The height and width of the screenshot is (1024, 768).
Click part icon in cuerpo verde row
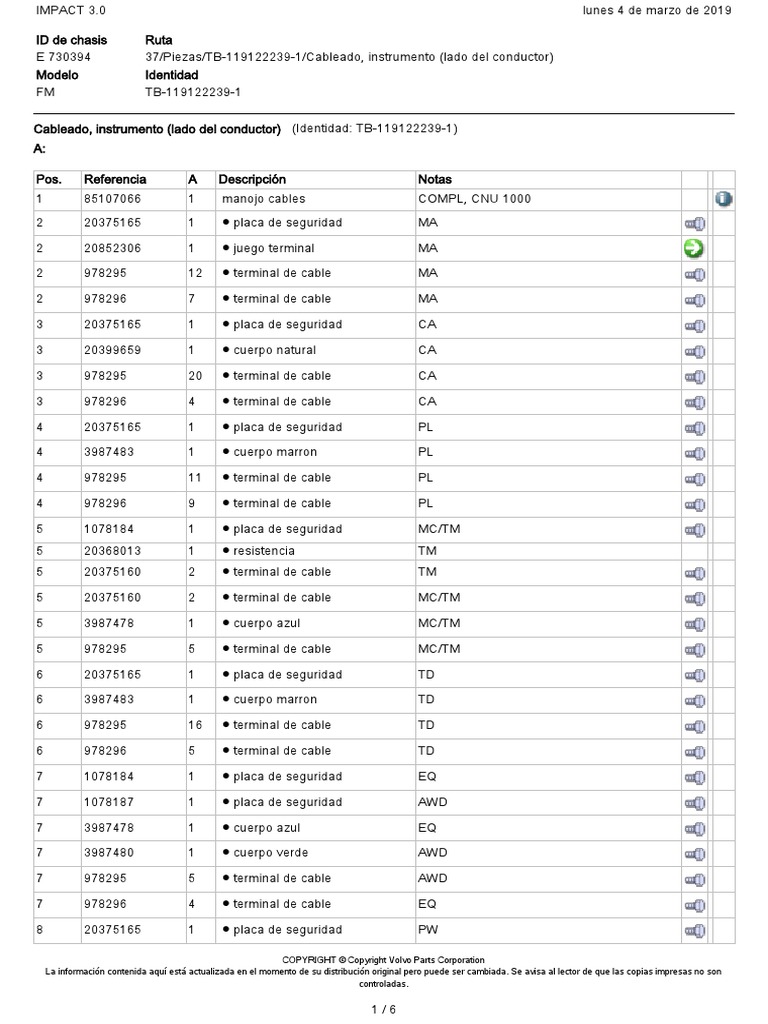click(x=694, y=854)
